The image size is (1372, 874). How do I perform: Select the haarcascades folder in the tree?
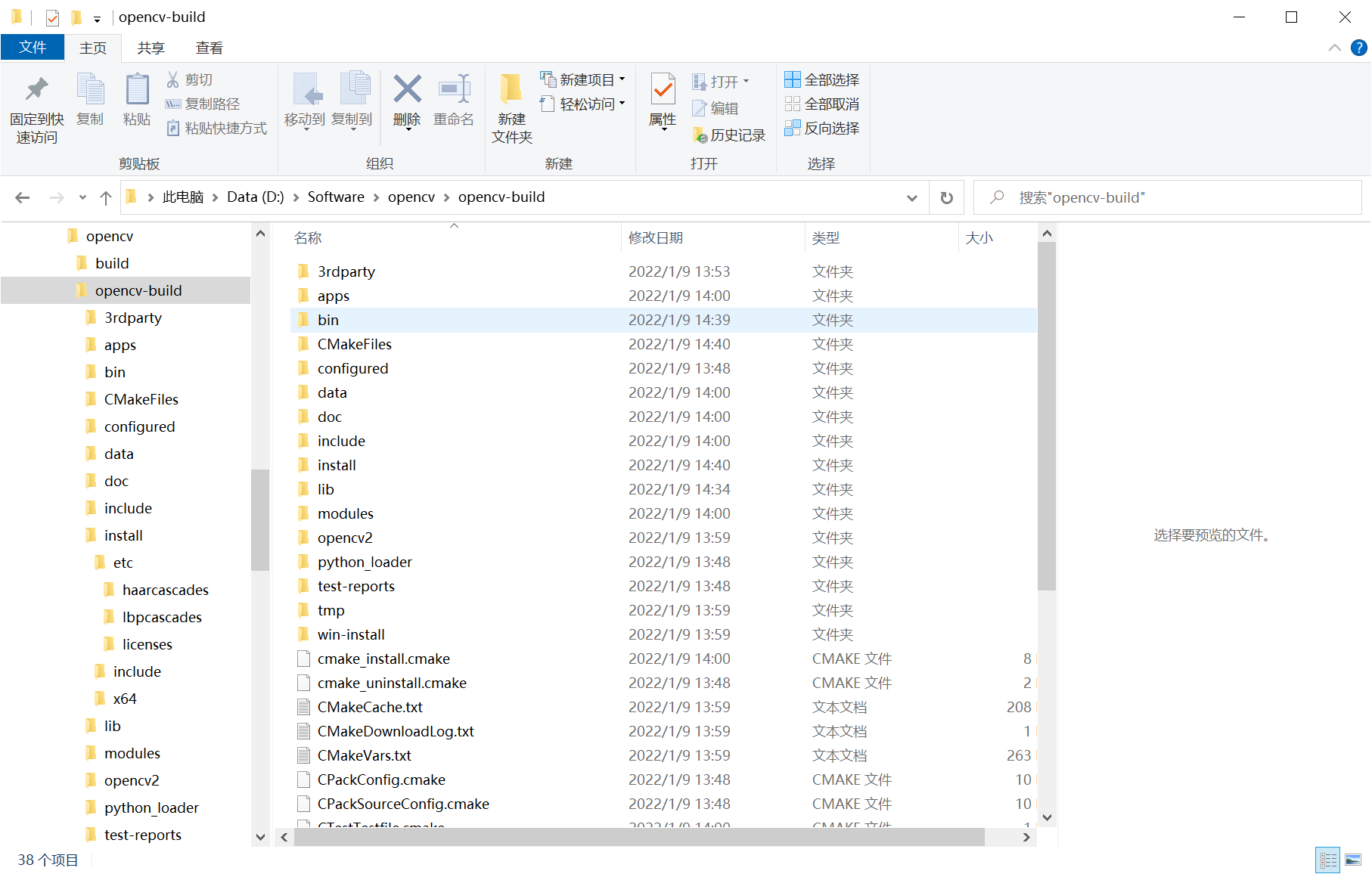166,590
